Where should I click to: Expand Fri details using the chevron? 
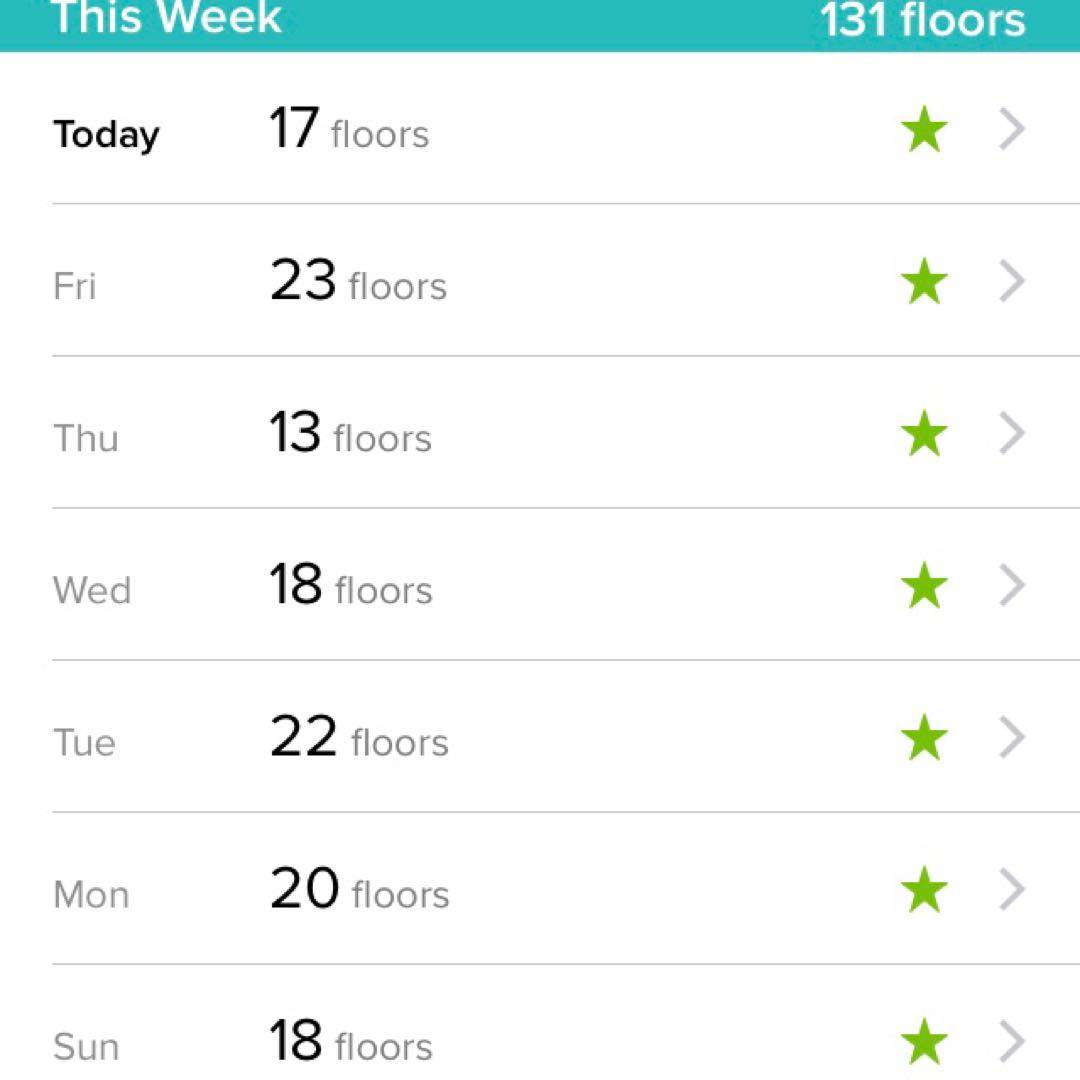point(1012,283)
